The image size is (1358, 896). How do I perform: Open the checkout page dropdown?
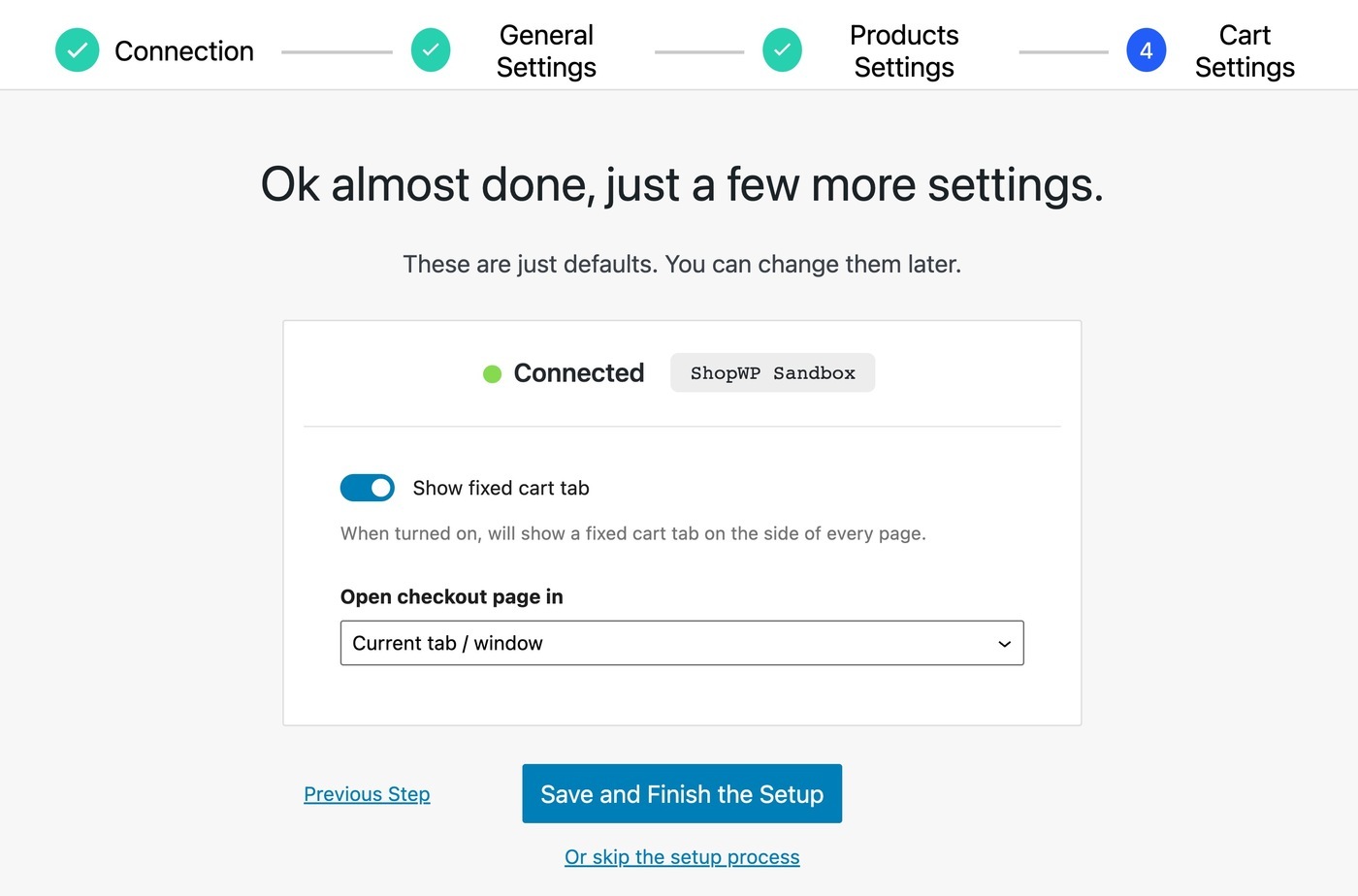[682, 643]
